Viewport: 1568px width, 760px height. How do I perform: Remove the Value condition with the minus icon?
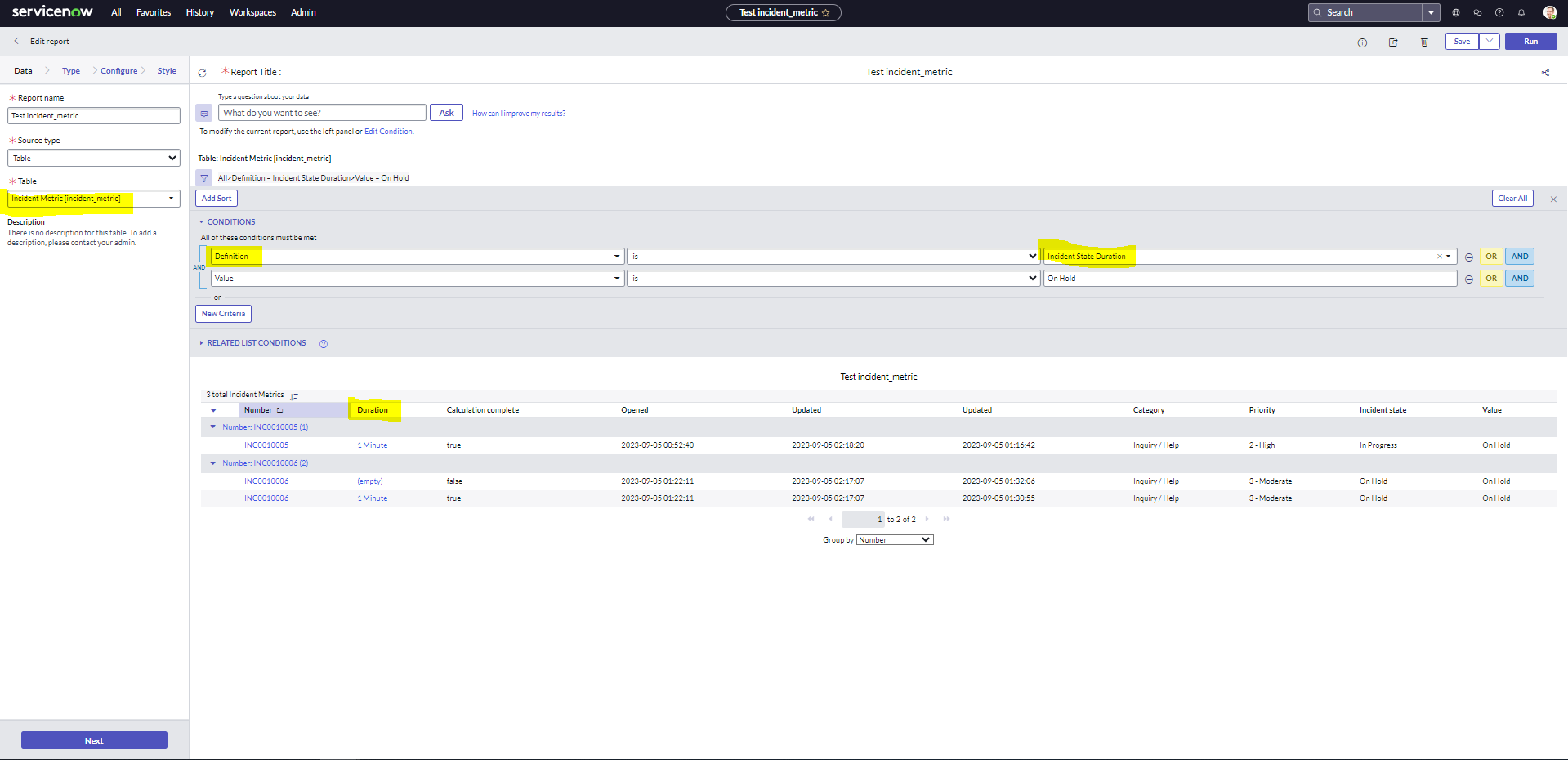coord(1469,278)
